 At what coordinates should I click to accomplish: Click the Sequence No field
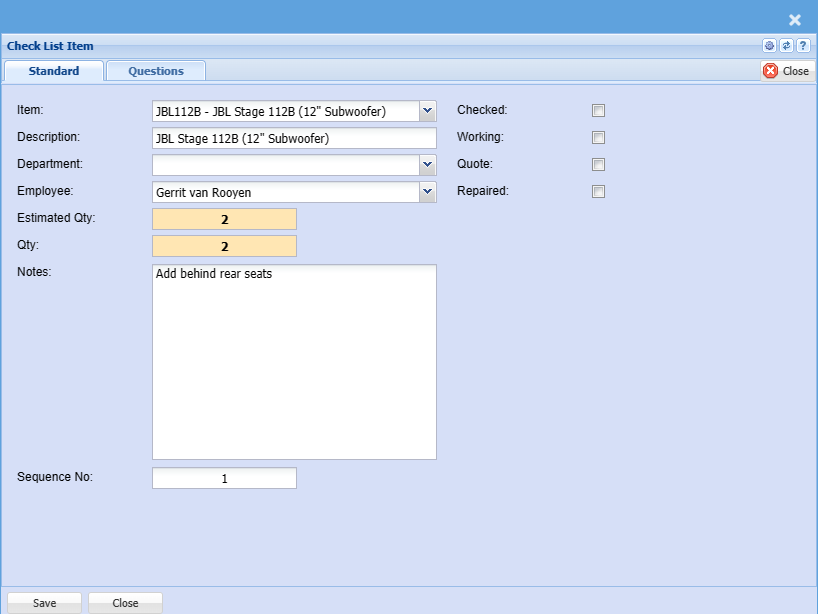coord(224,478)
